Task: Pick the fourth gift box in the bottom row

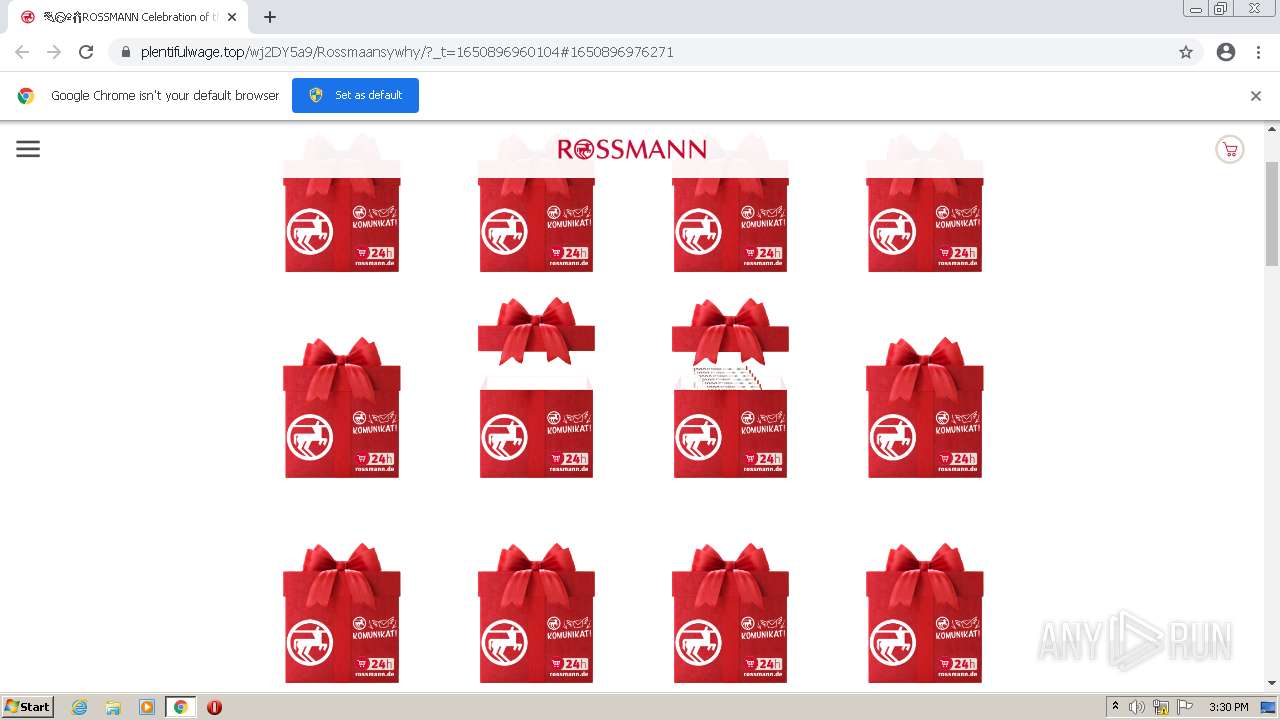Action: click(x=925, y=613)
